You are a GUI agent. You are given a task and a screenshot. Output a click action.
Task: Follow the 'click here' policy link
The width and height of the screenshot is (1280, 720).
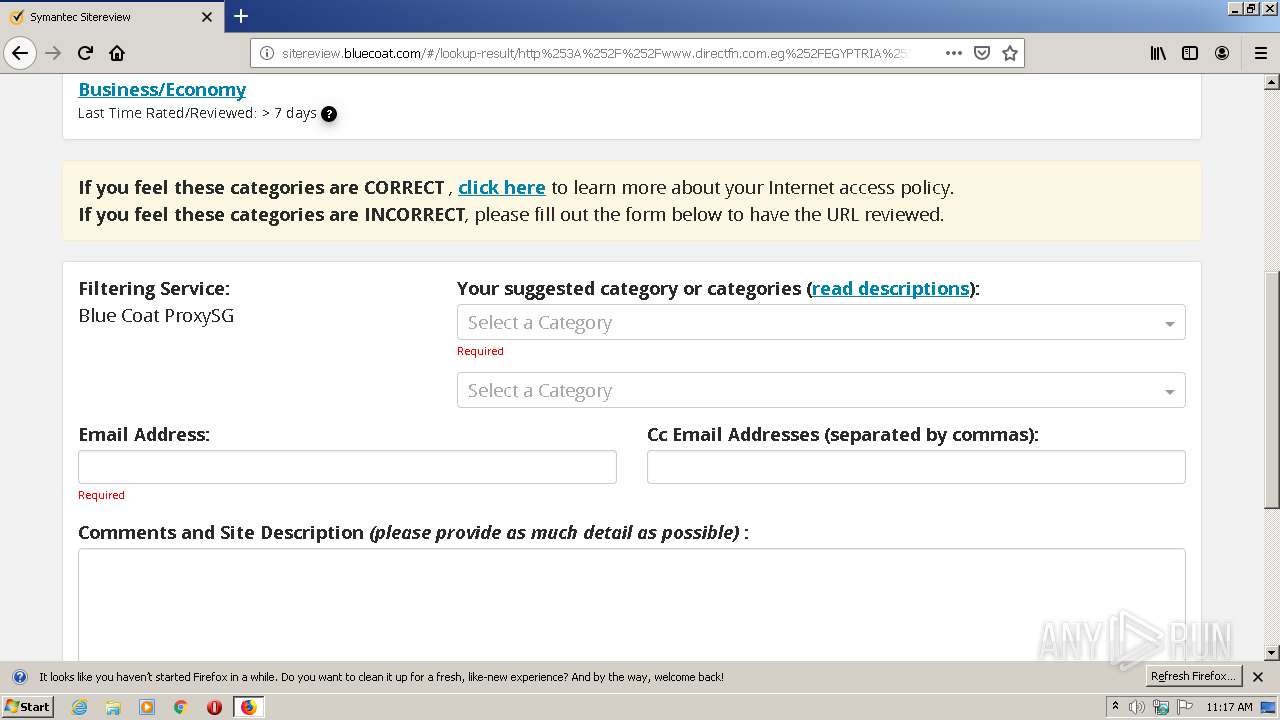coord(502,187)
